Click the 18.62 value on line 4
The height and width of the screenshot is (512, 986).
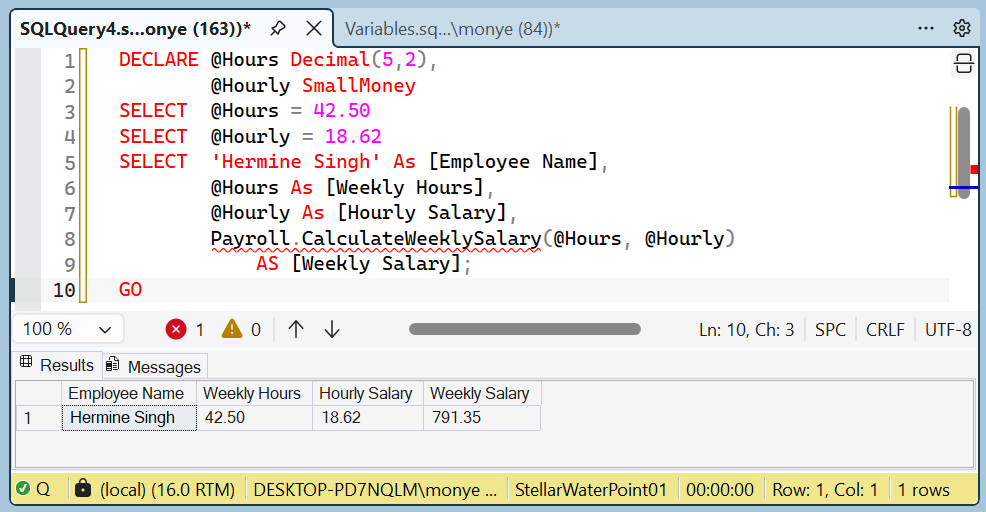coord(353,136)
